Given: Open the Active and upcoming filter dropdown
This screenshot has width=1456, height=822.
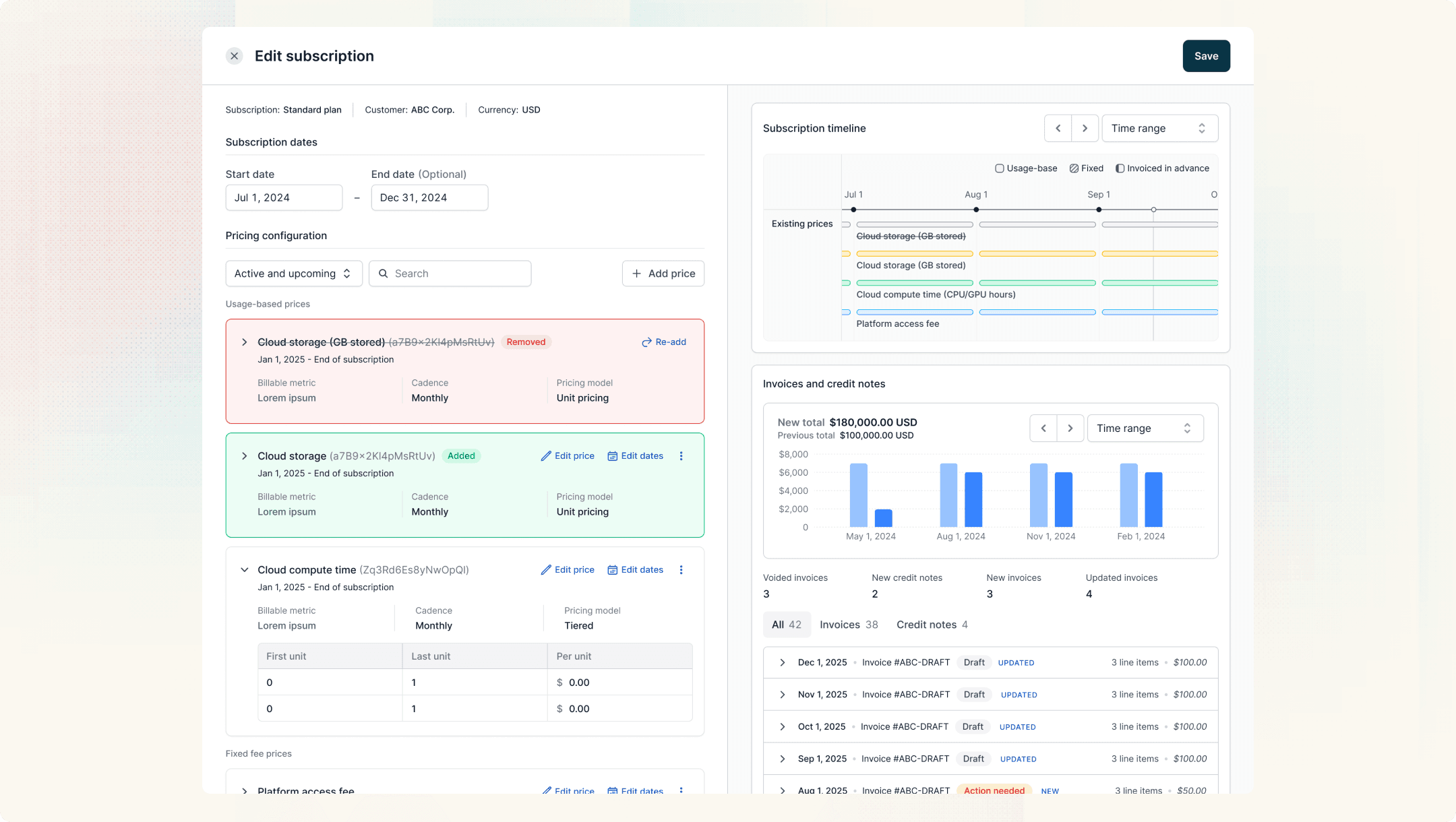Looking at the screenshot, I should pyautogui.click(x=293, y=274).
